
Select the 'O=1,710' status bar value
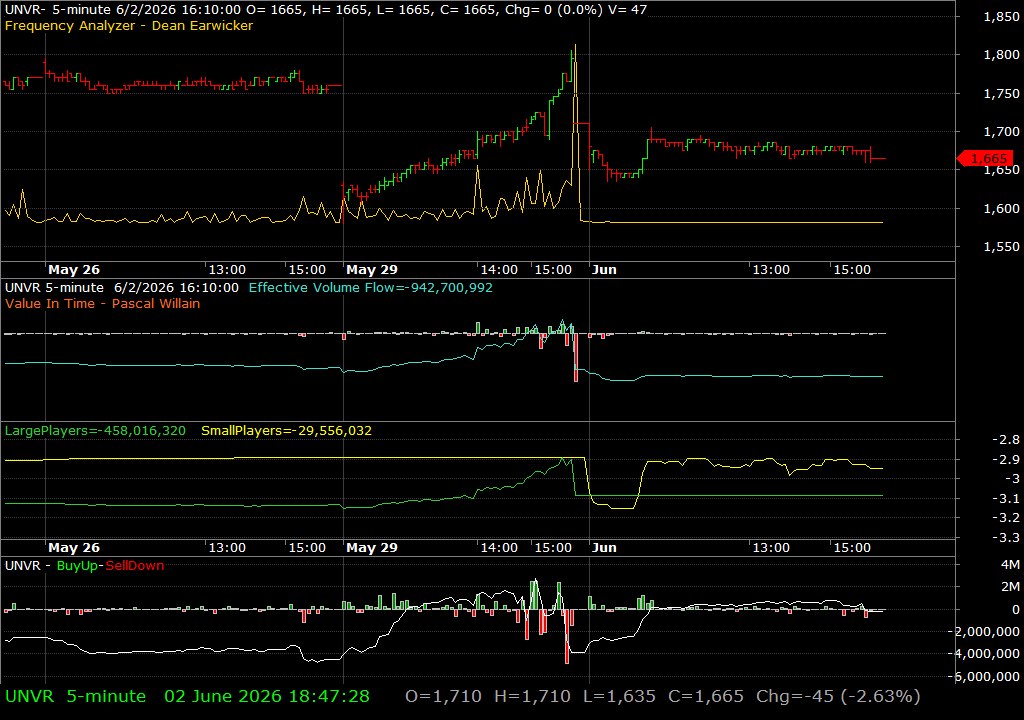(x=443, y=696)
